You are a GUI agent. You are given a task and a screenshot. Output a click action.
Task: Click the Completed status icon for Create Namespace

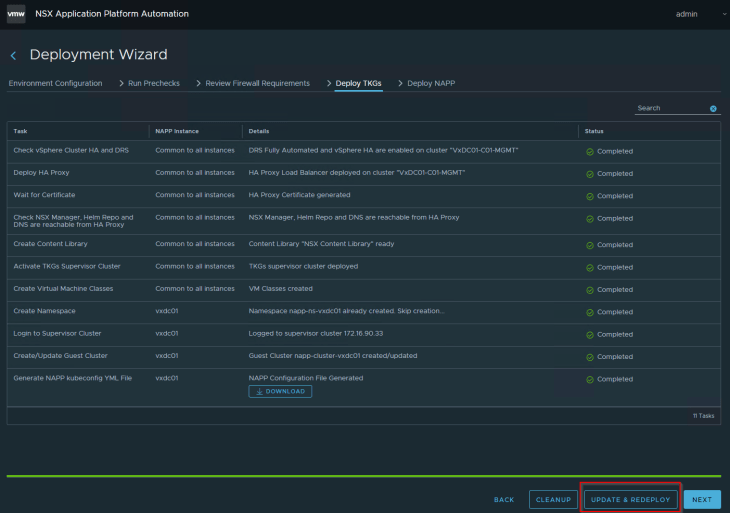590,312
